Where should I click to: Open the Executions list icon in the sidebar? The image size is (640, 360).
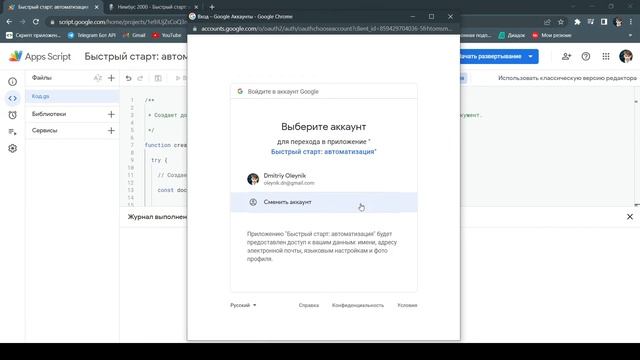tap(13, 132)
